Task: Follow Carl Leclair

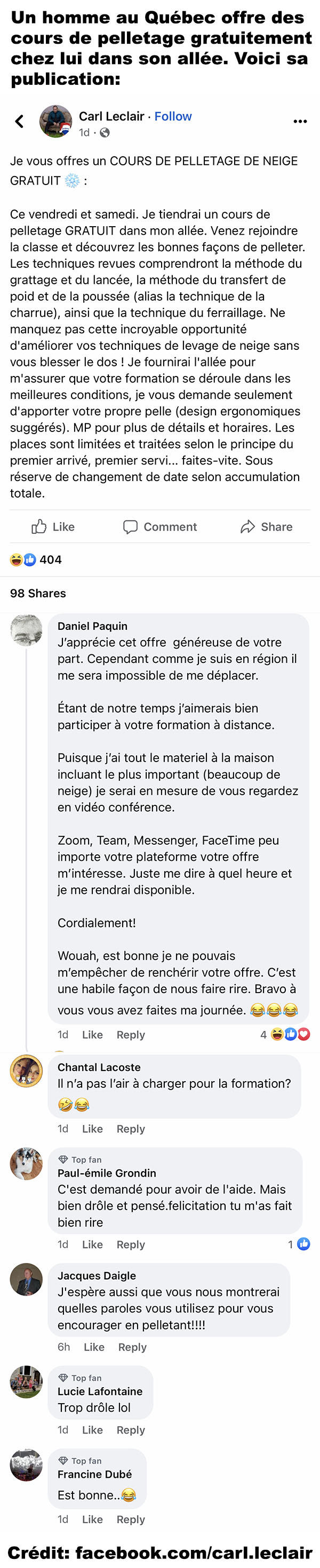Action: (x=173, y=116)
